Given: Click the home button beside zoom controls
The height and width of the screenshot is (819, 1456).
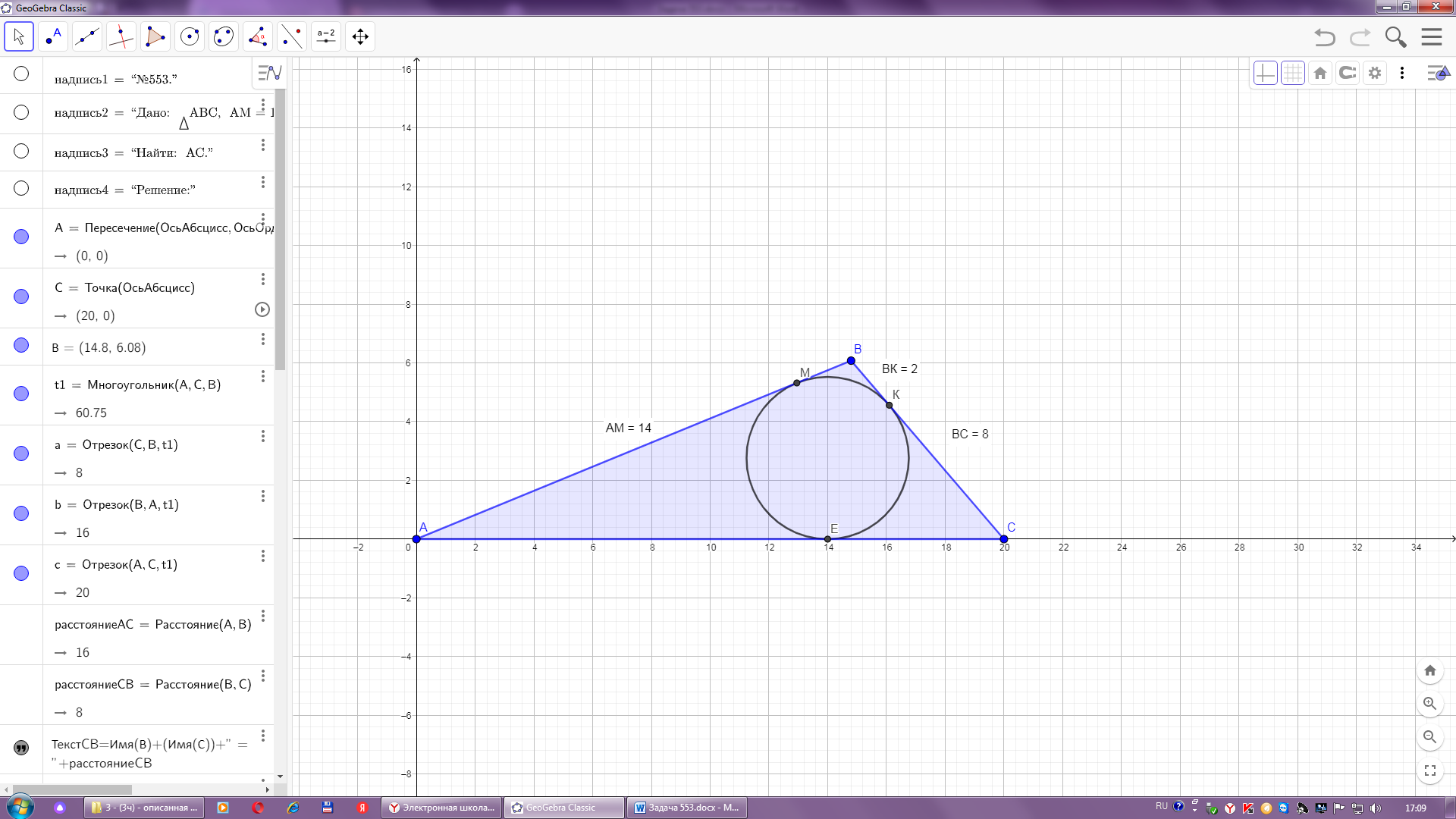Looking at the screenshot, I should (1430, 670).
